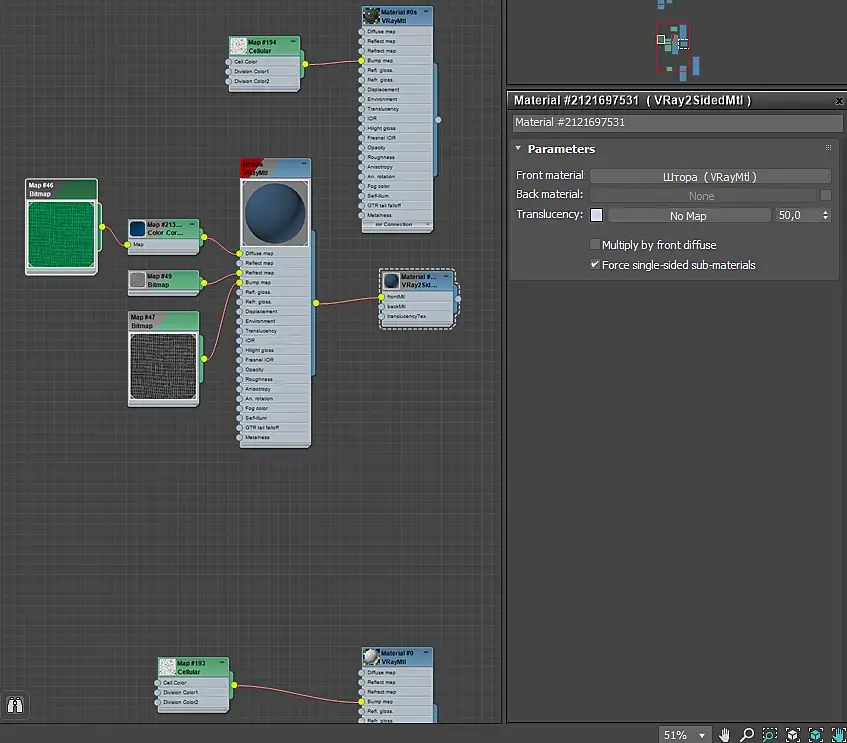This screenshot has height=743, width=847.
Task: Activate the Zoom magnifier tool
Action: point(746,735)
